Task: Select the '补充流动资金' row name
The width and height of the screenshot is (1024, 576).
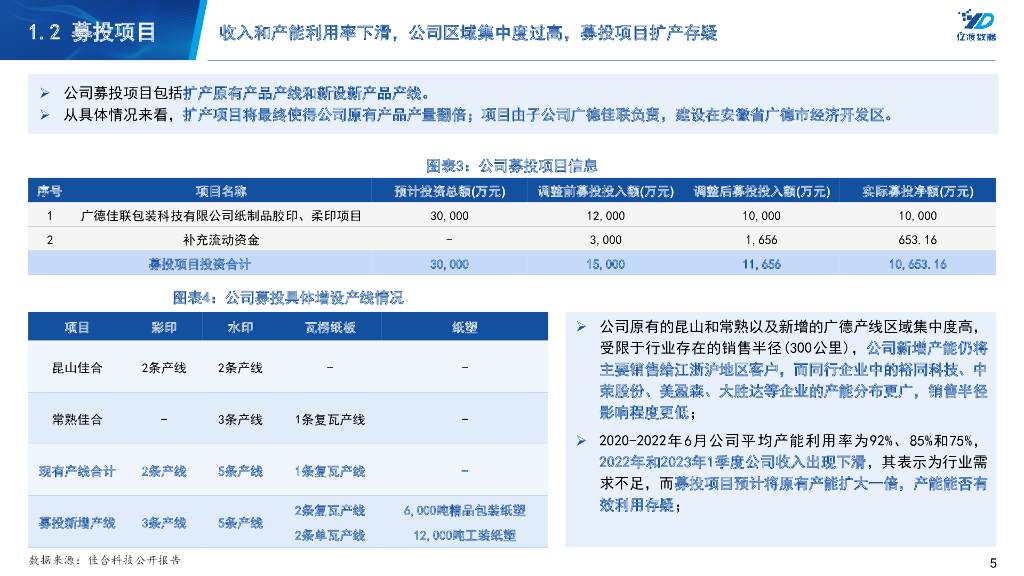Action: [221, 240]
